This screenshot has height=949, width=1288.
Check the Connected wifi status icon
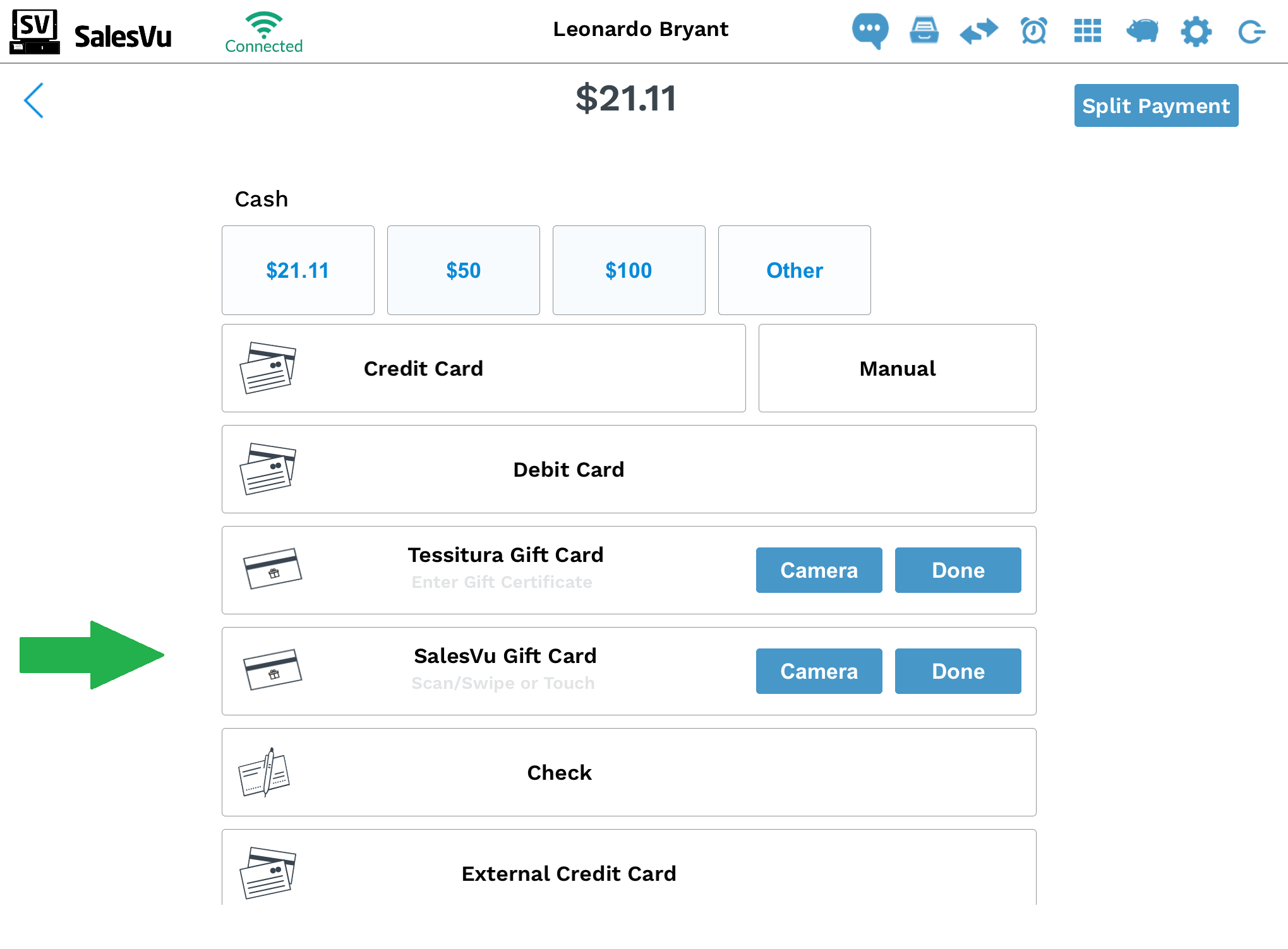(264, 32)
